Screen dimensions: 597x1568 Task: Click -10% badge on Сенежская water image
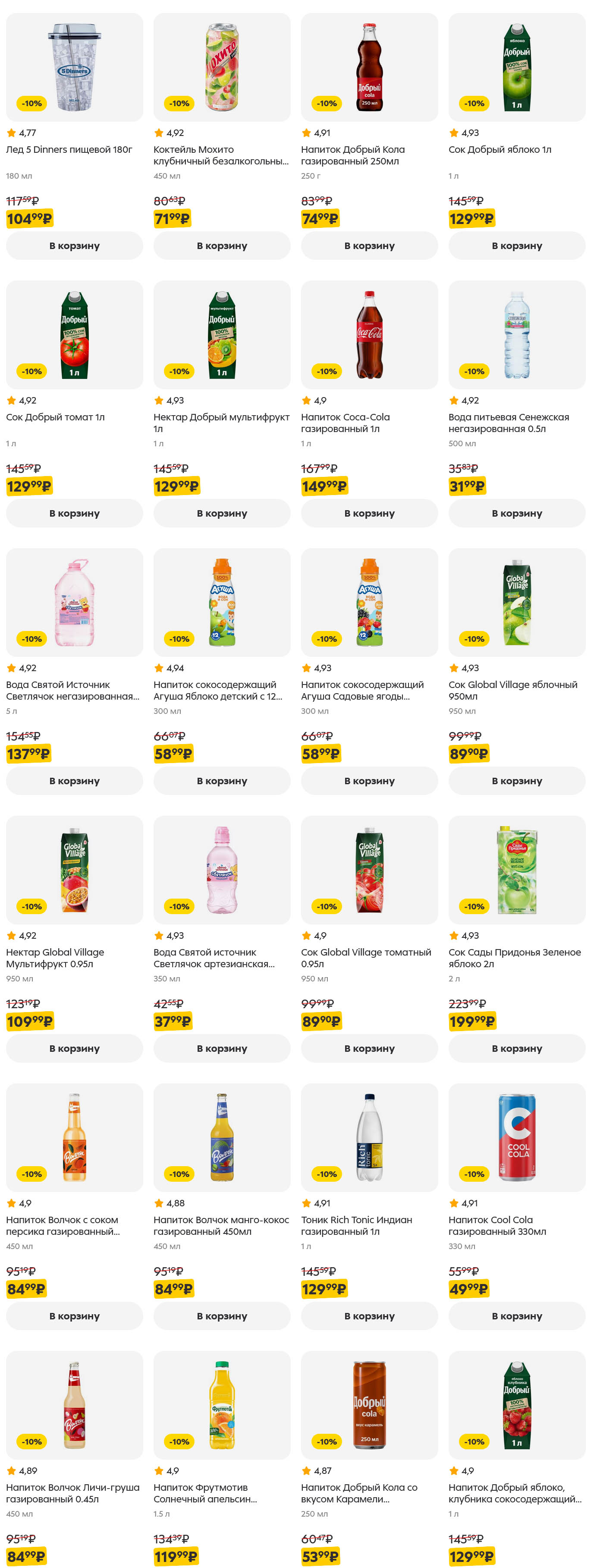[474, 371]
